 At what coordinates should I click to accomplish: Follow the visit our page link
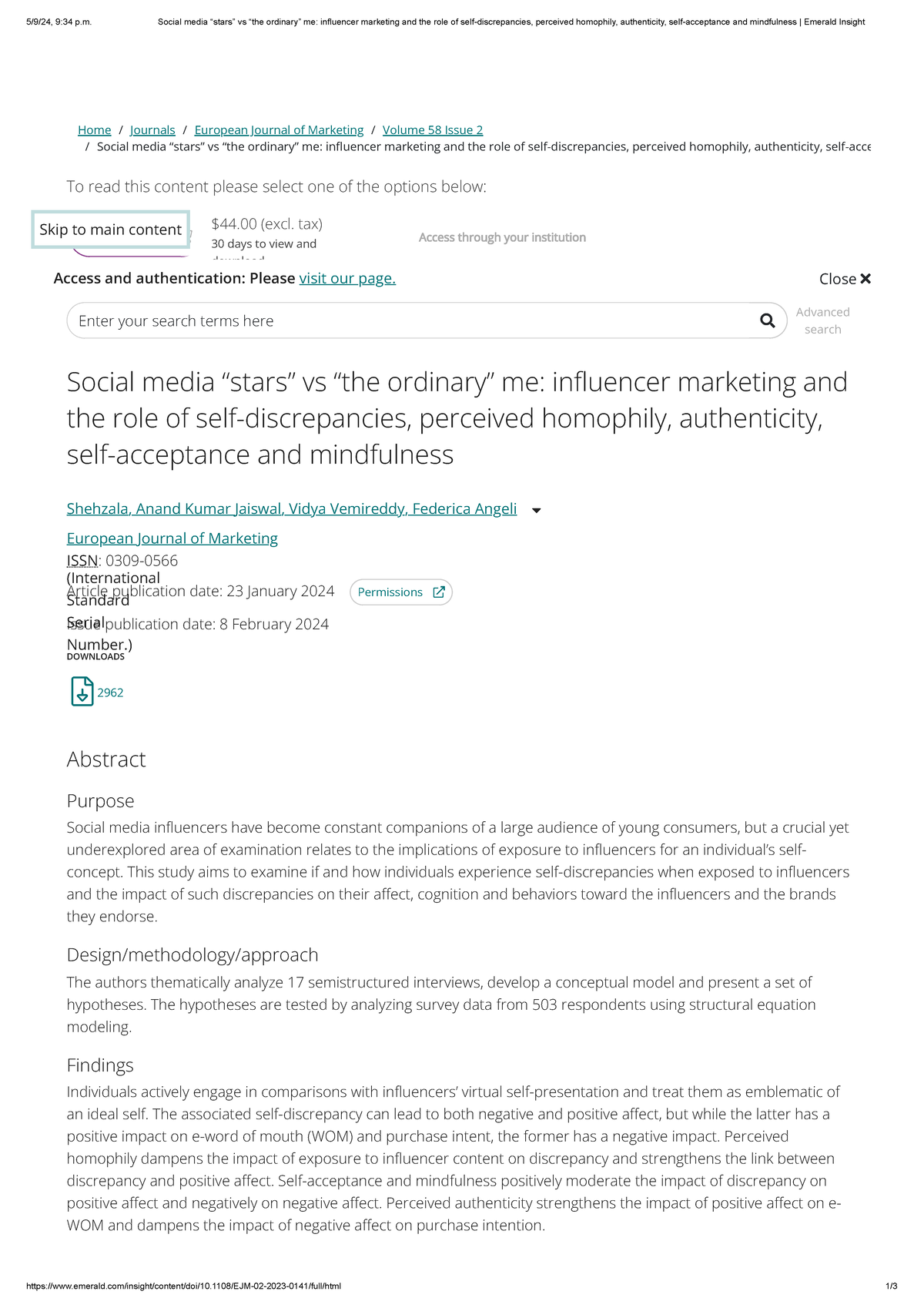pos(346,278)
